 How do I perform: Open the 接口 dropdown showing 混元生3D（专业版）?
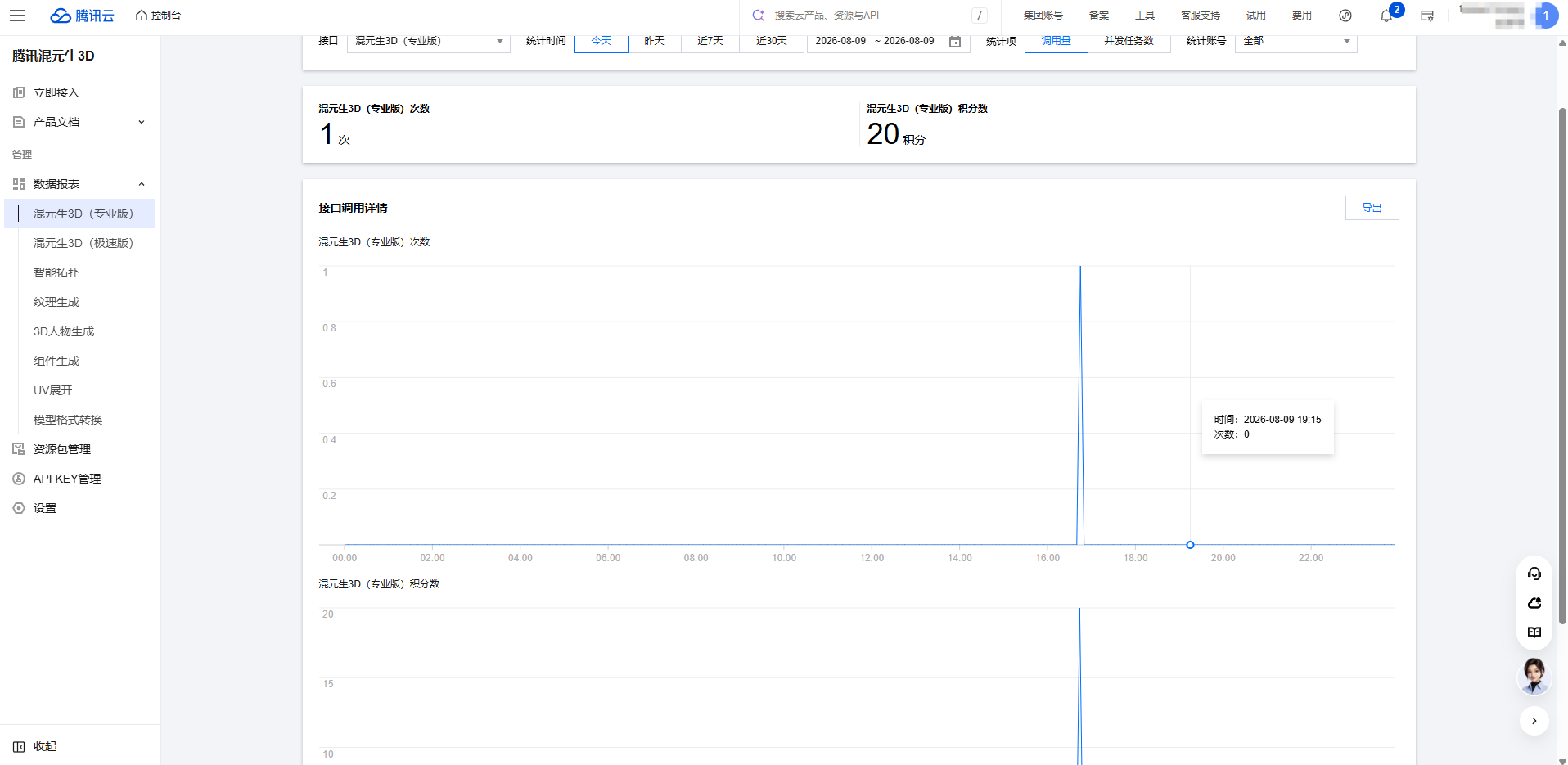[429, 41]
